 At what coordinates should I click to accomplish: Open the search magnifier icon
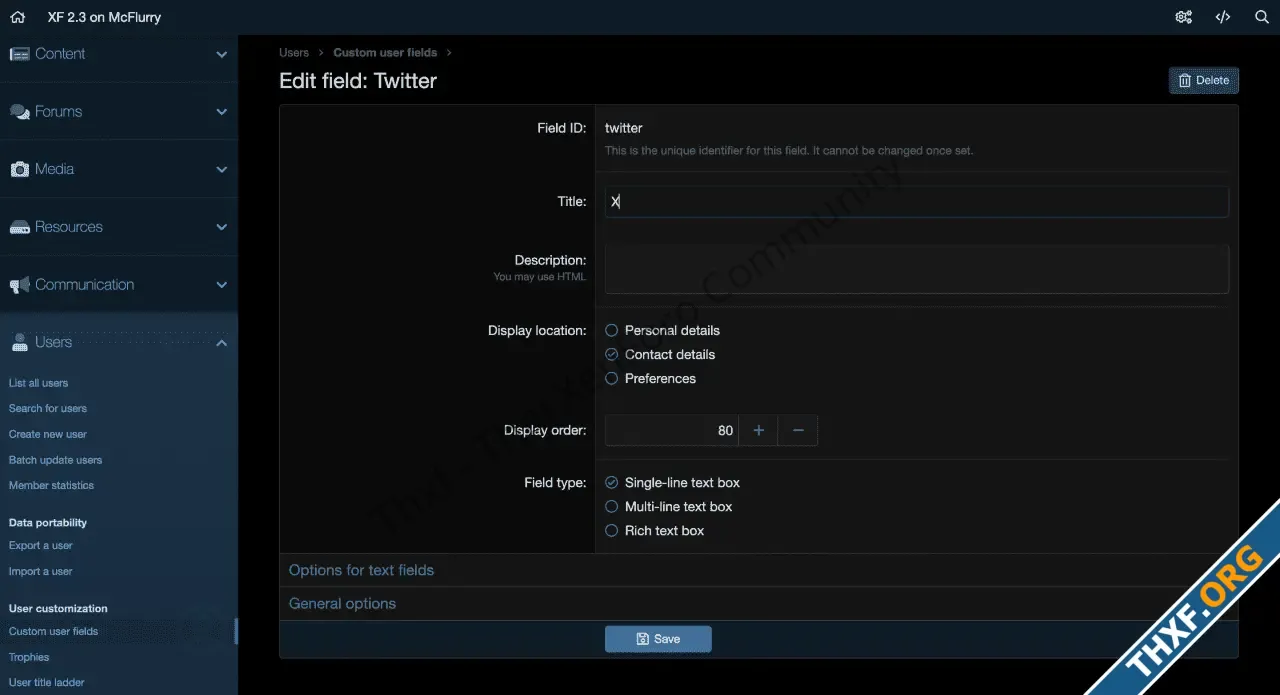[1262, 17]
